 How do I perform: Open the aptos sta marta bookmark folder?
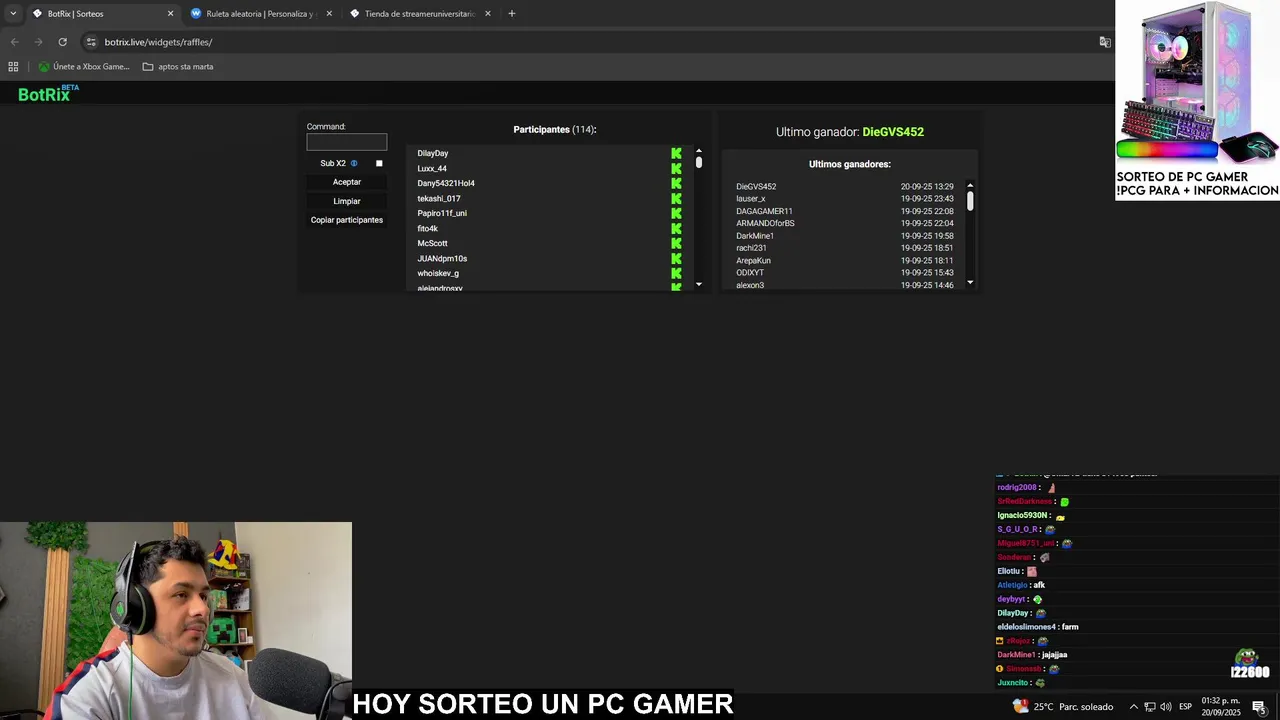tap(178, 67)
